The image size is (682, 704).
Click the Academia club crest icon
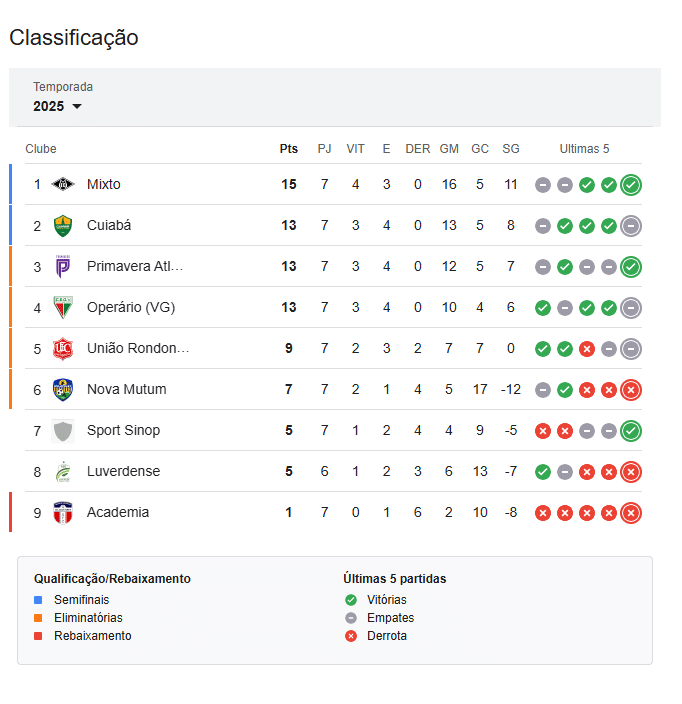click(x=63, y=512)
